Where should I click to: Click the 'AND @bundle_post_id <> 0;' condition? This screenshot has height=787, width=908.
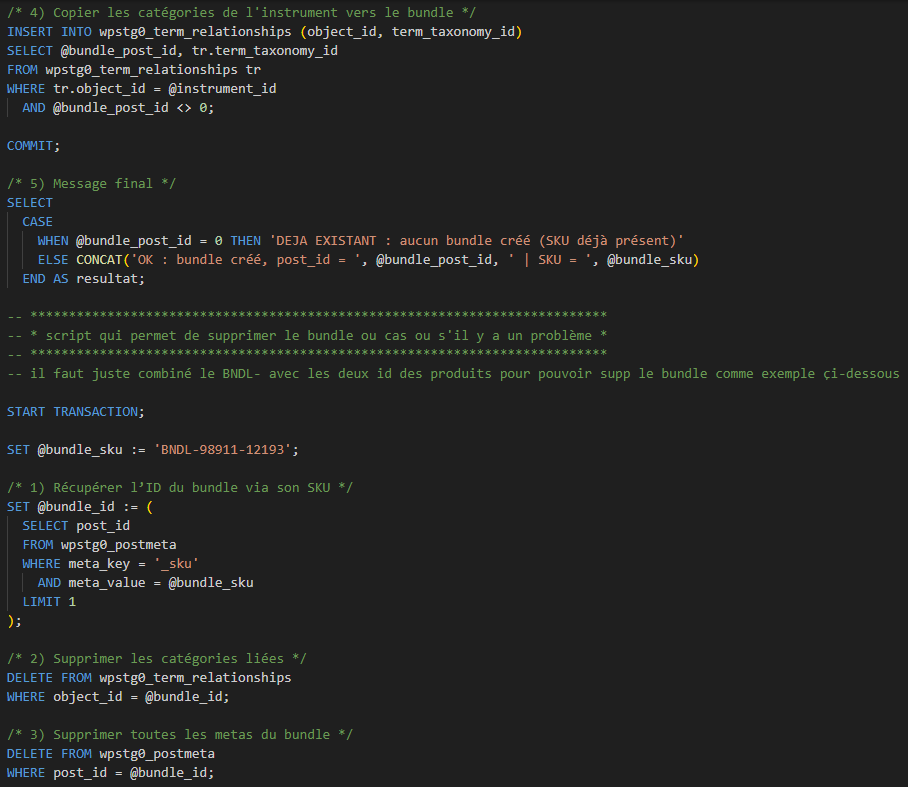click(118, 107)
